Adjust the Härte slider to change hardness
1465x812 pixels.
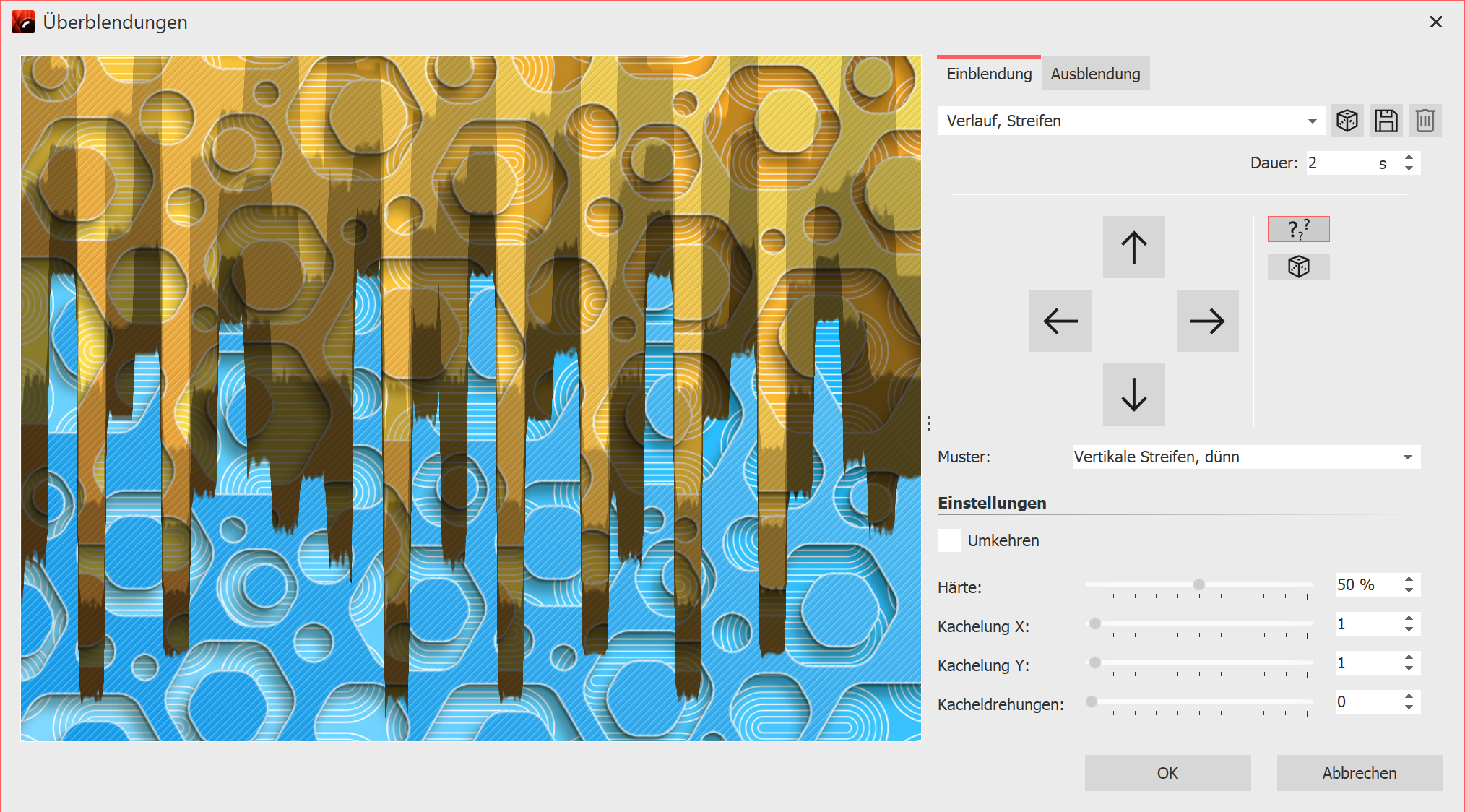pos(1198,583)
